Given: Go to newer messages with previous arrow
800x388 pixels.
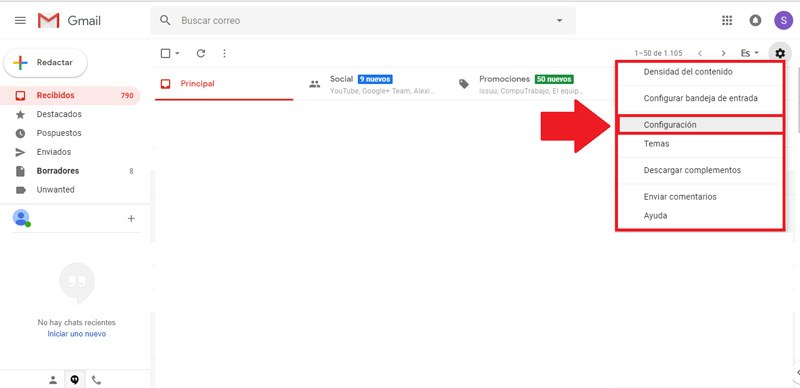Looking at the screenshot, I should (700, 53).
